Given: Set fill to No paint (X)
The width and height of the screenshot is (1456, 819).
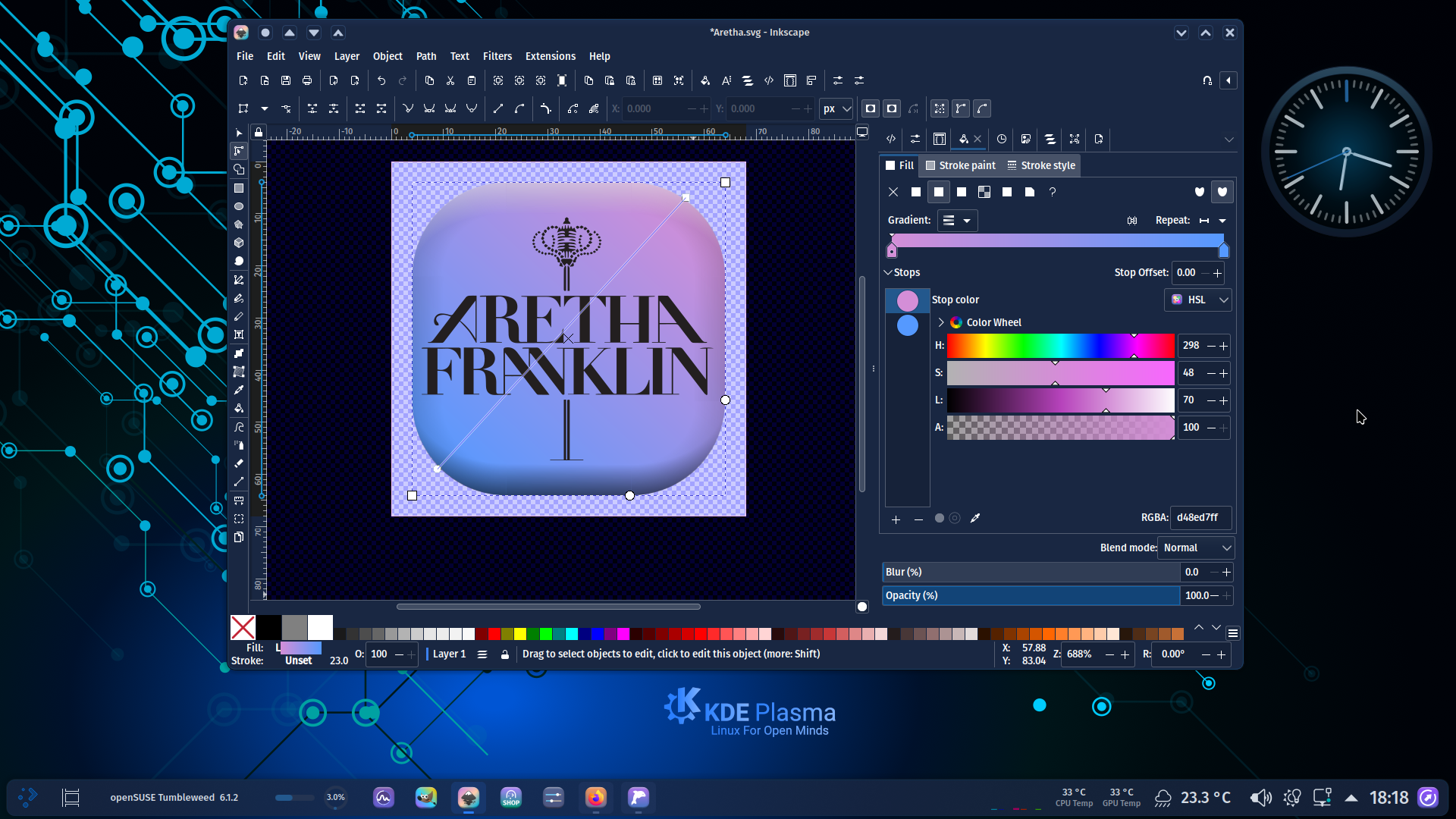Looking at the screenshot, I should point(893,192).
